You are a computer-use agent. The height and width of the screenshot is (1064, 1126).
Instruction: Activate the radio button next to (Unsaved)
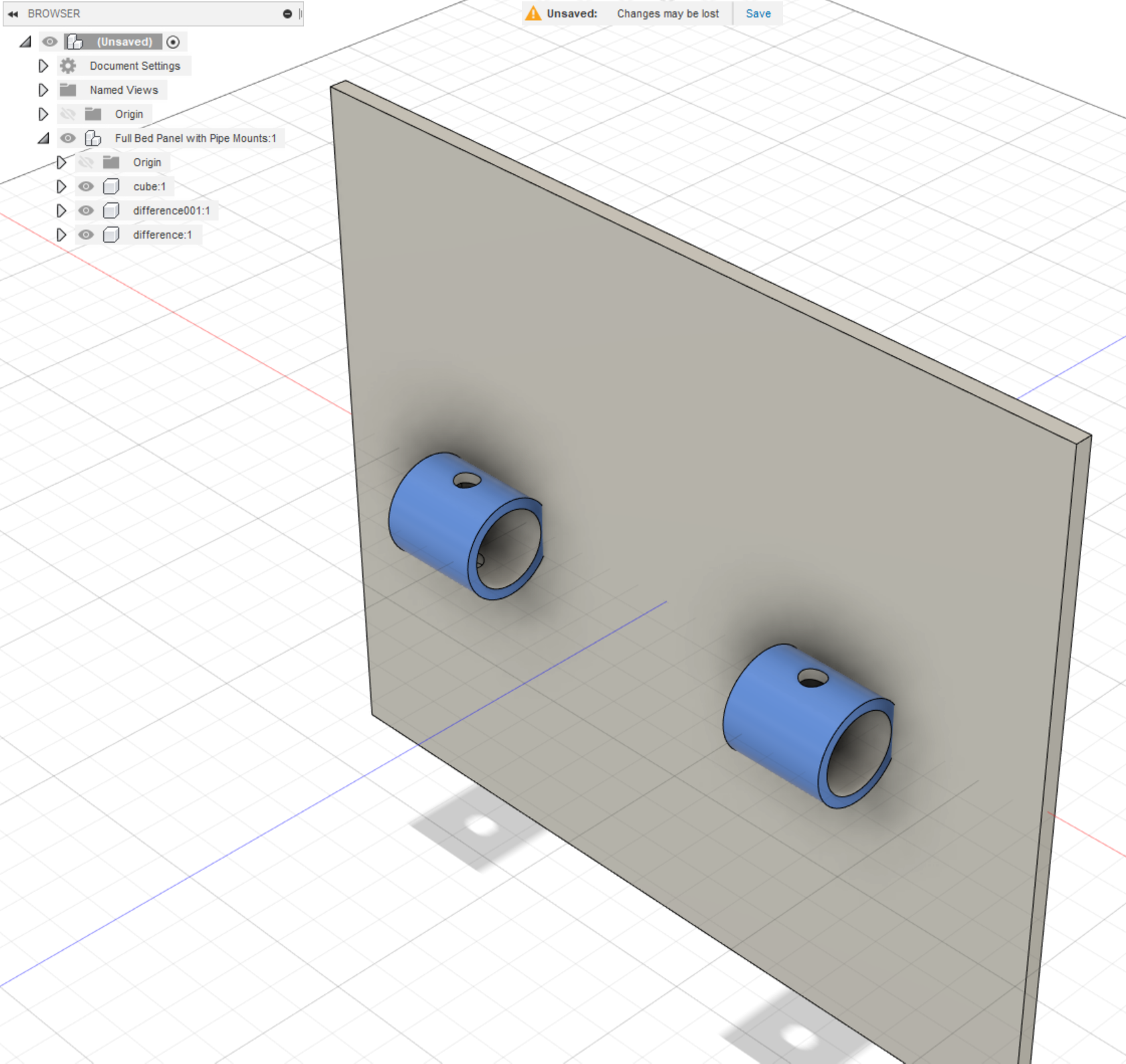point(173,42)
